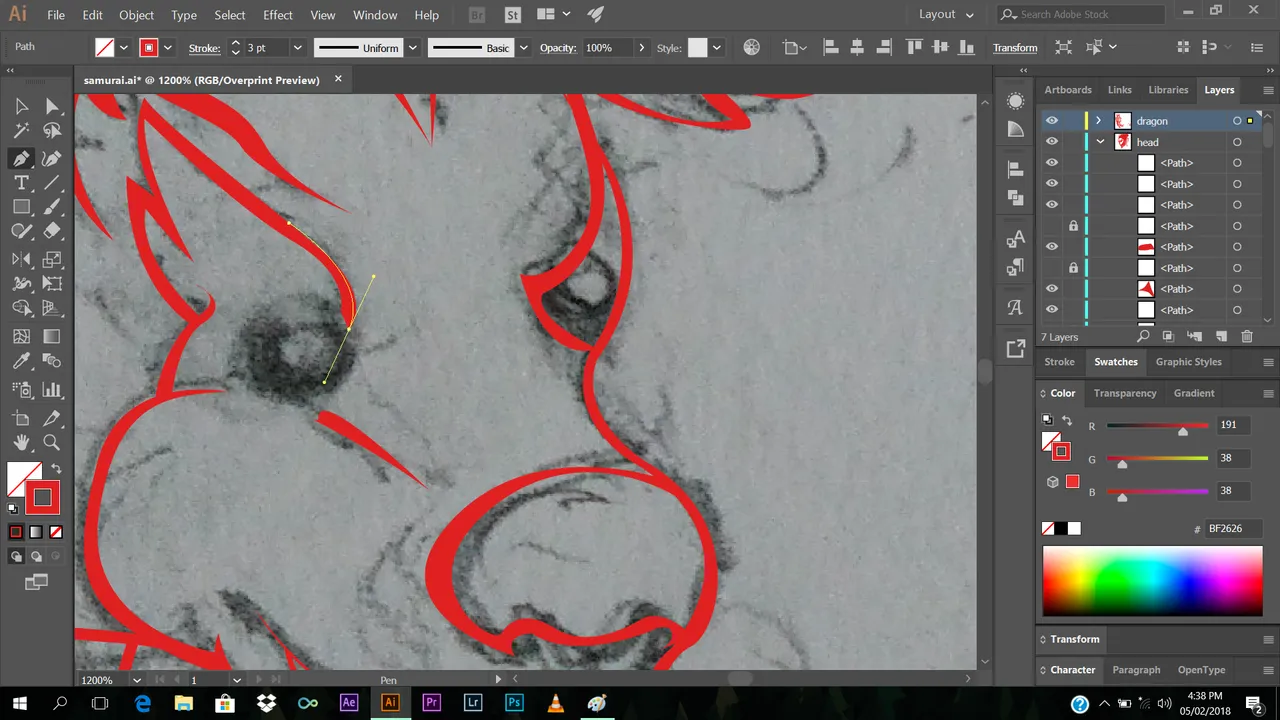Click Delete Selection trash icon in Layers
Image resolution: width=1280 pixels, height=720 pixels.
pos(1246,337)
